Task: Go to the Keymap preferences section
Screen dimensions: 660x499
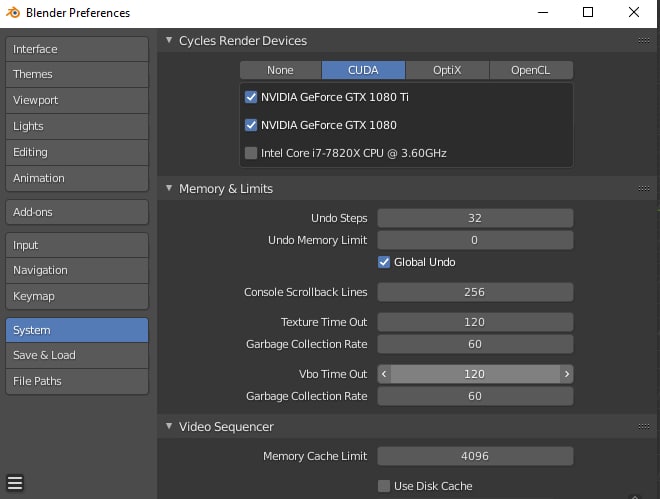Action: click(76, 296)
